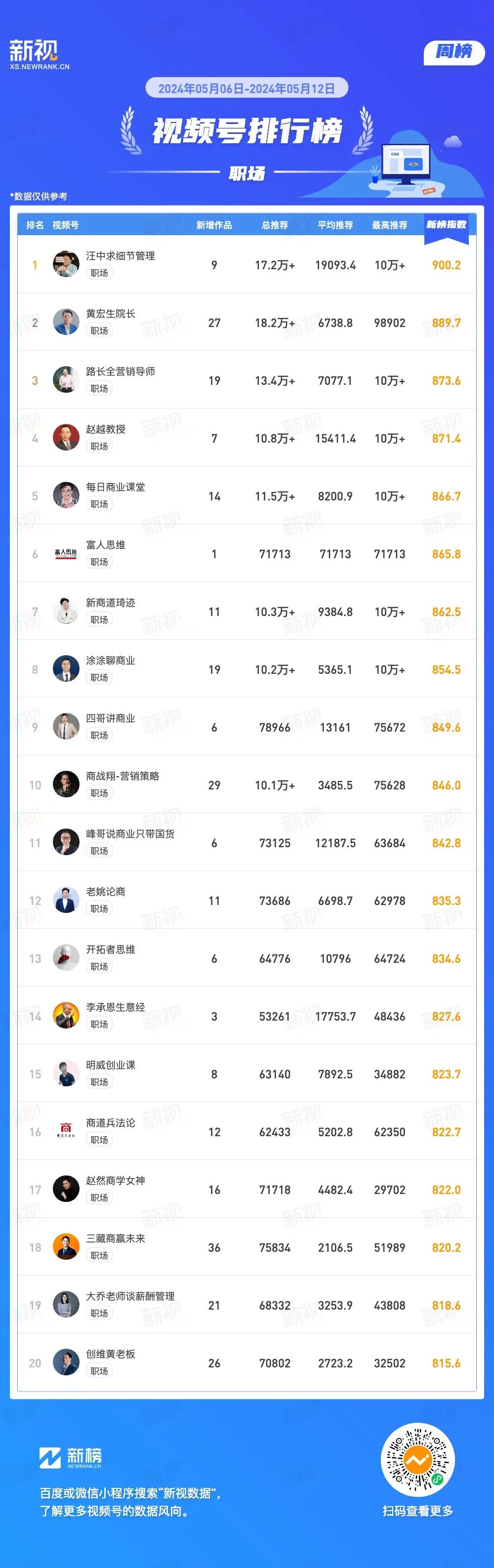Viewport: 494px width, 1568px height.
Task: Click 黄宏生院长 profile avatar
Action: (66, 322)
